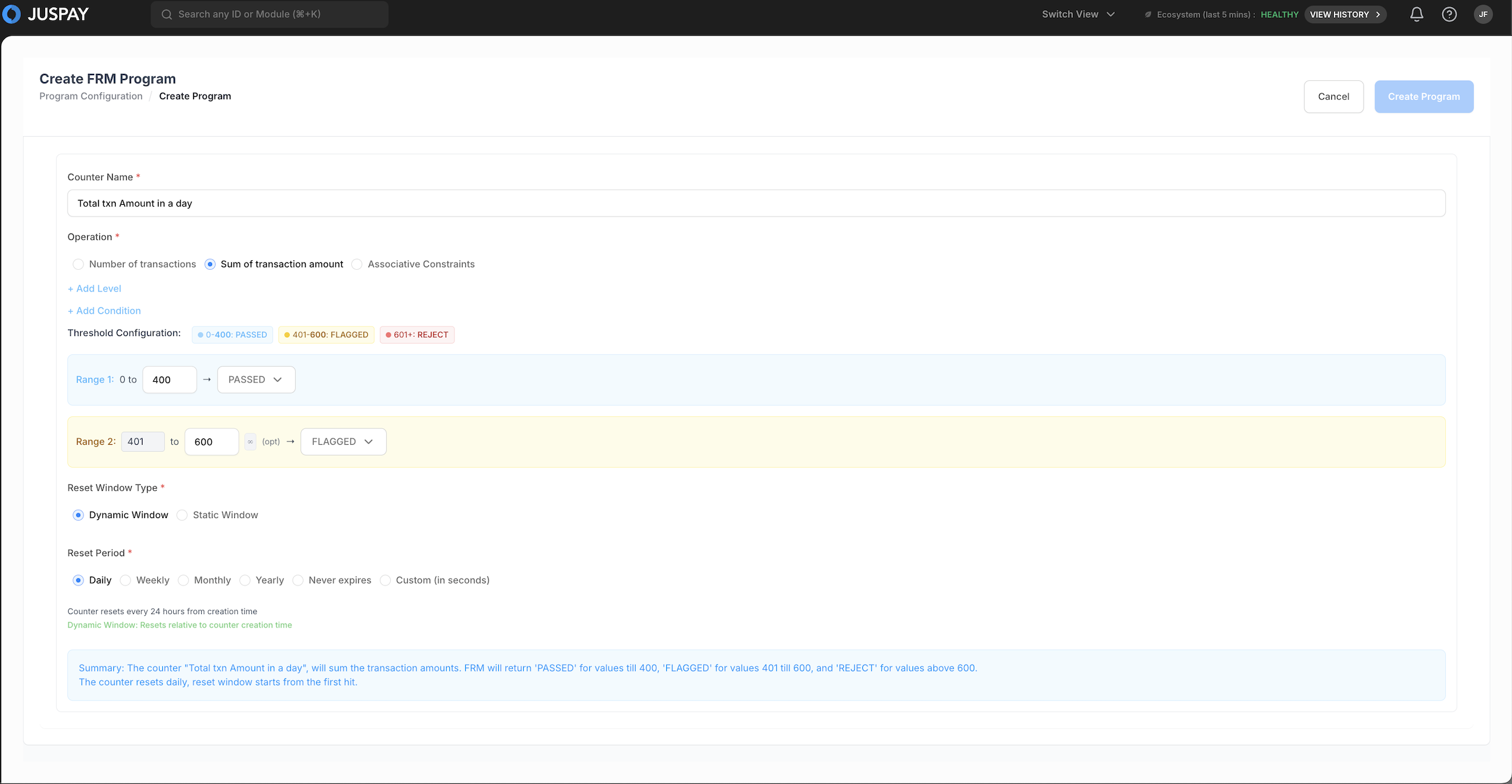Click the infinity symbol button in Range 2
1512x784 pixels.
pos(250,442)
